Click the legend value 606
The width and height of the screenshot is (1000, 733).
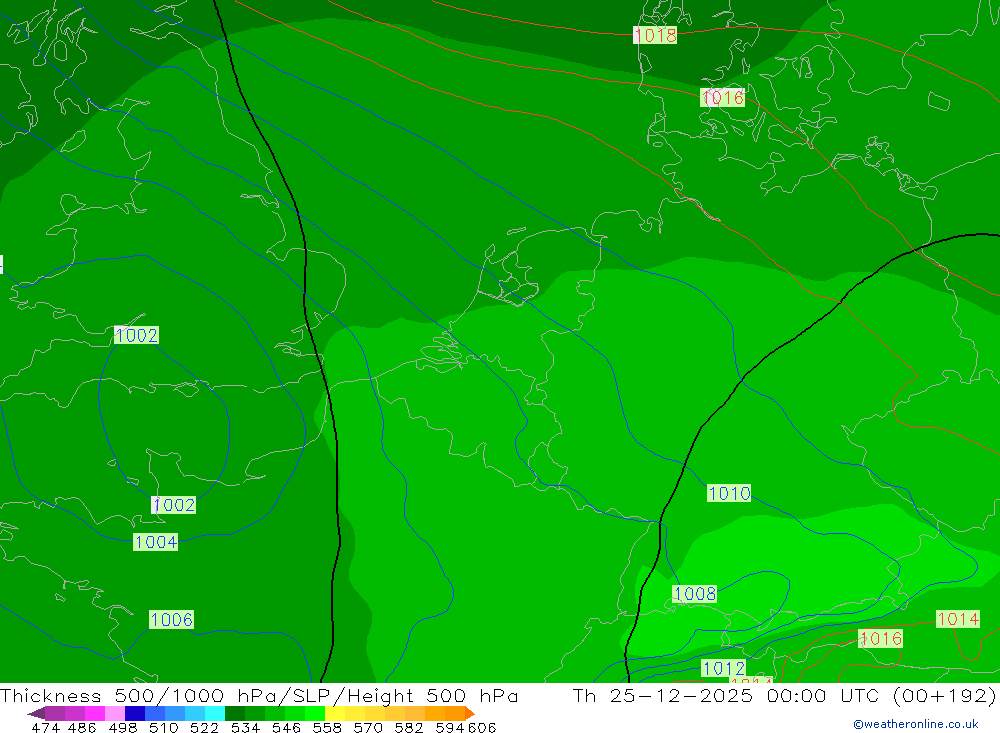pyautogui.click(x=482, y=728)
